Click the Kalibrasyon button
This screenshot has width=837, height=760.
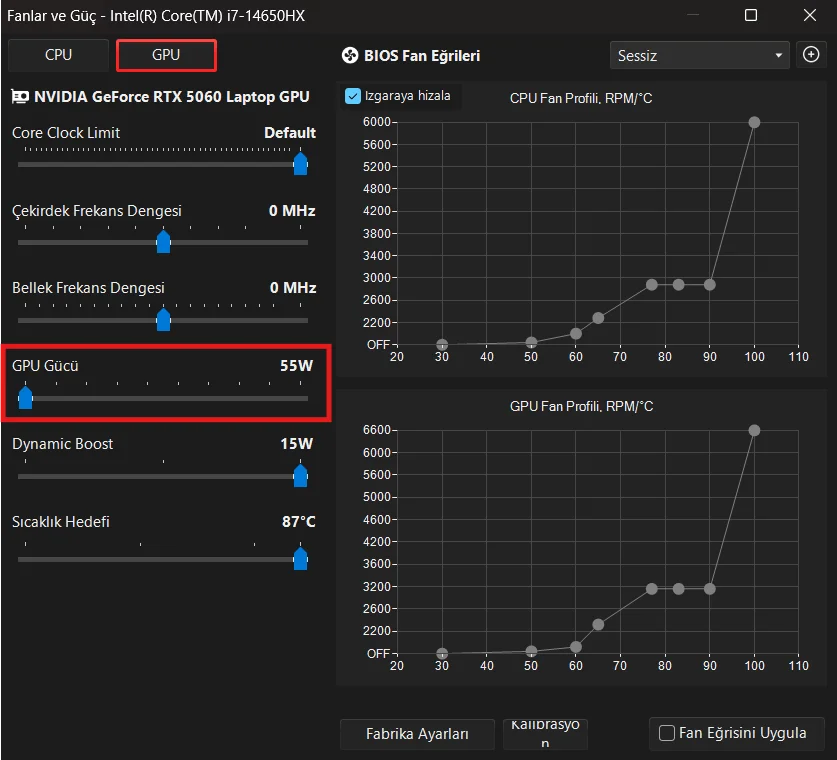[x=545, y=734]
